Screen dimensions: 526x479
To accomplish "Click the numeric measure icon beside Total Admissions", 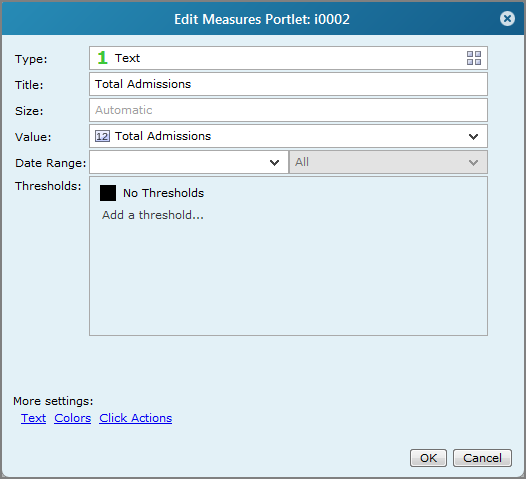I will pos(102,136).
